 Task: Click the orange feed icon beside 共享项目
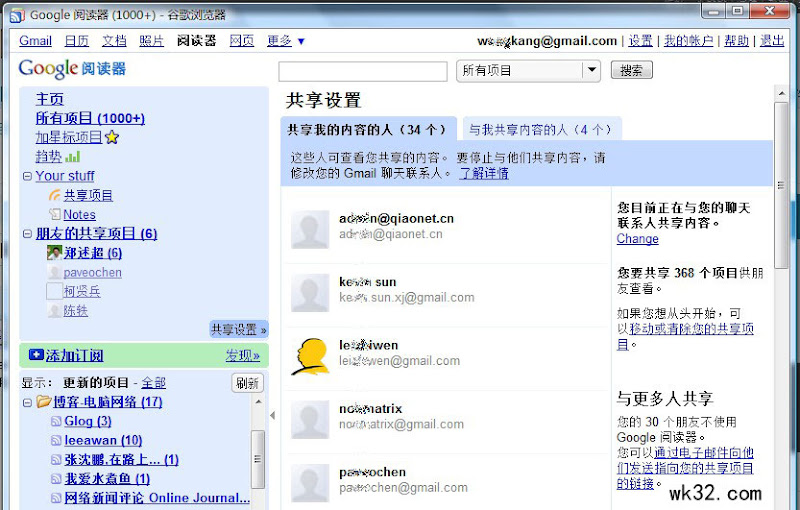[55, 195]
